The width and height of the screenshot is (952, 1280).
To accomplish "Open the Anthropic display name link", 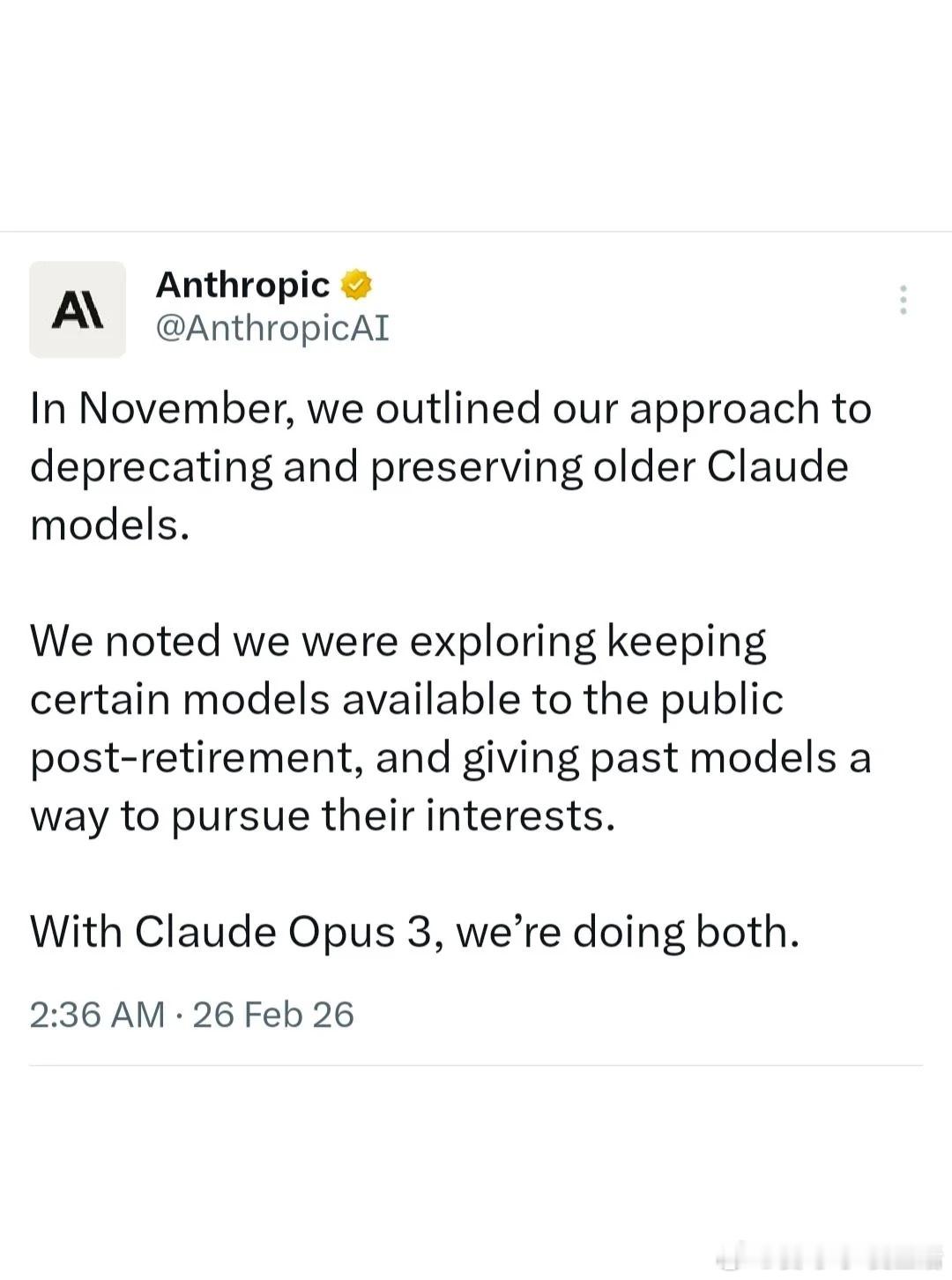I will (x=242, y=285).
